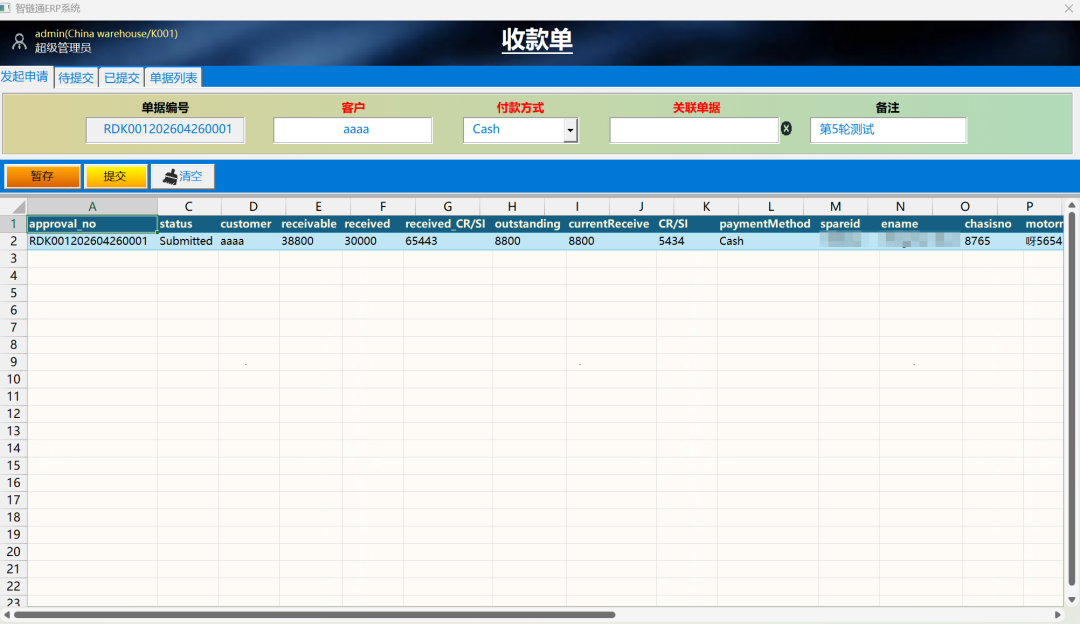Click the aaaa customer cell in grid
Screen dimensions: 1080x624
coord(249,241)
